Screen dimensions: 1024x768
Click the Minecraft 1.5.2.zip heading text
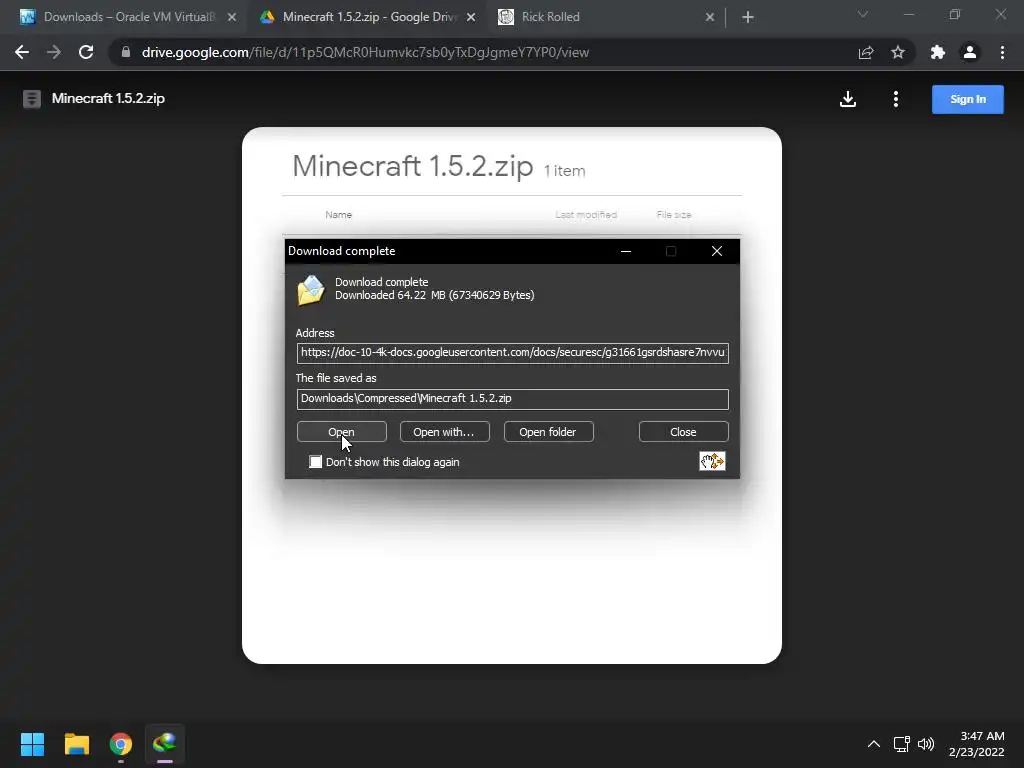point(413,166)
